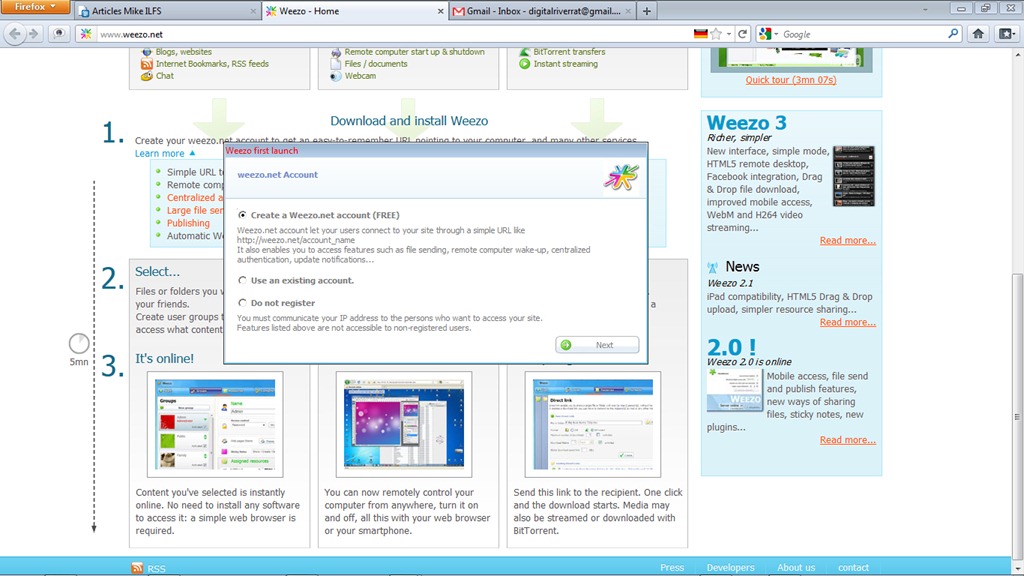The width and height of the screenshot is (1024, 576).
Task: Open the Weezo 2.0 screenshot thumbnail
Action: pos(734,390)
